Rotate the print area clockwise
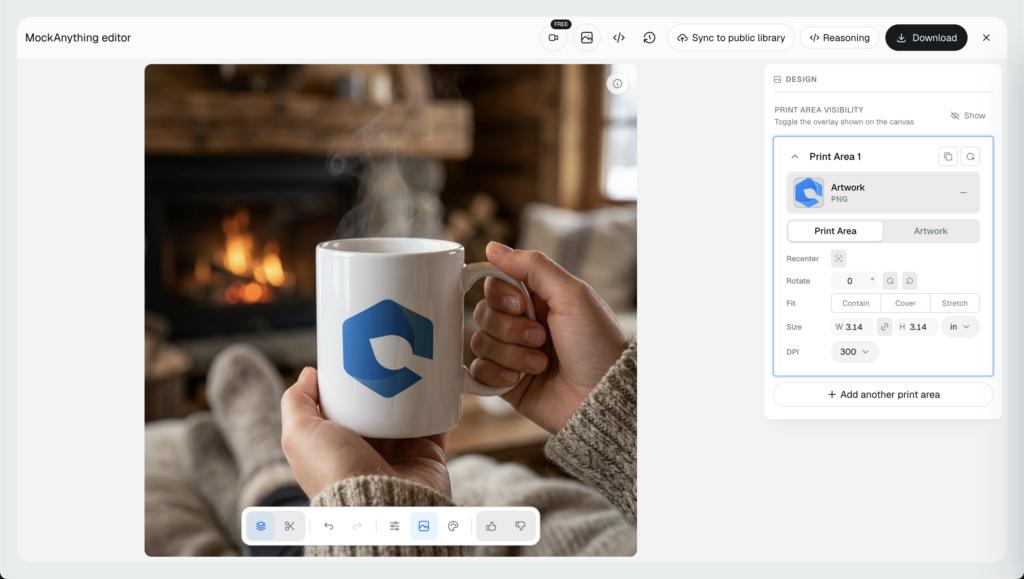 click(x=890, y=281)
